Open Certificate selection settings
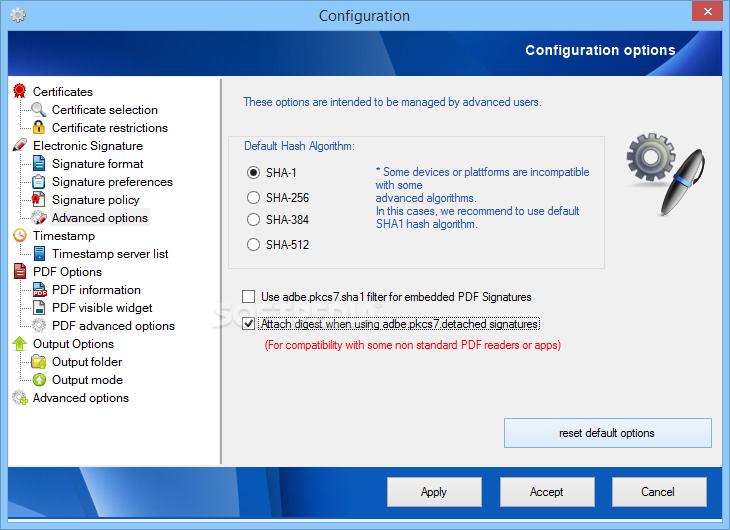 point(105,110)
